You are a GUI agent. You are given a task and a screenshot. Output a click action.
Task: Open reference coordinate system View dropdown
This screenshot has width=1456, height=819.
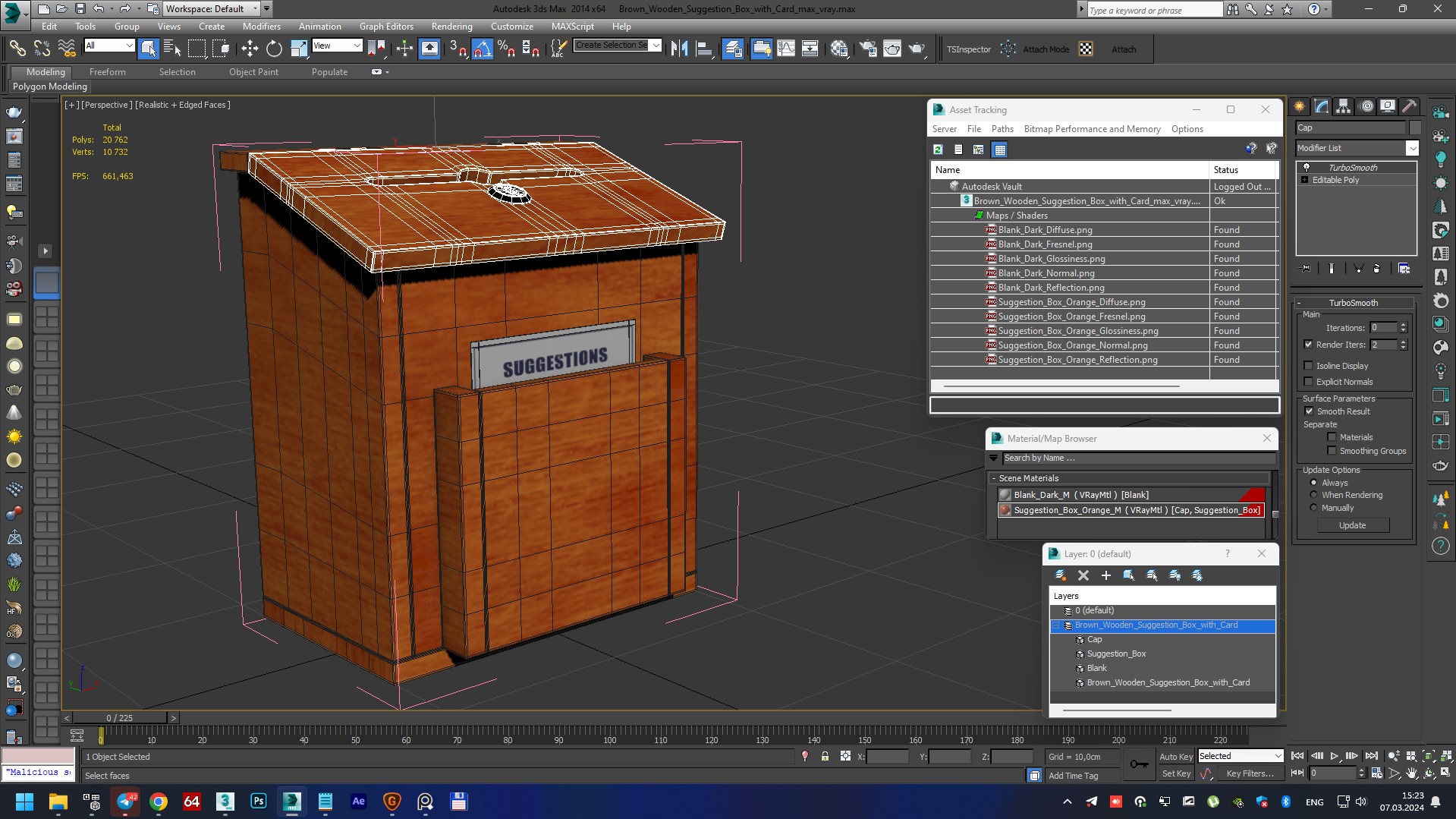click(337, 46)
